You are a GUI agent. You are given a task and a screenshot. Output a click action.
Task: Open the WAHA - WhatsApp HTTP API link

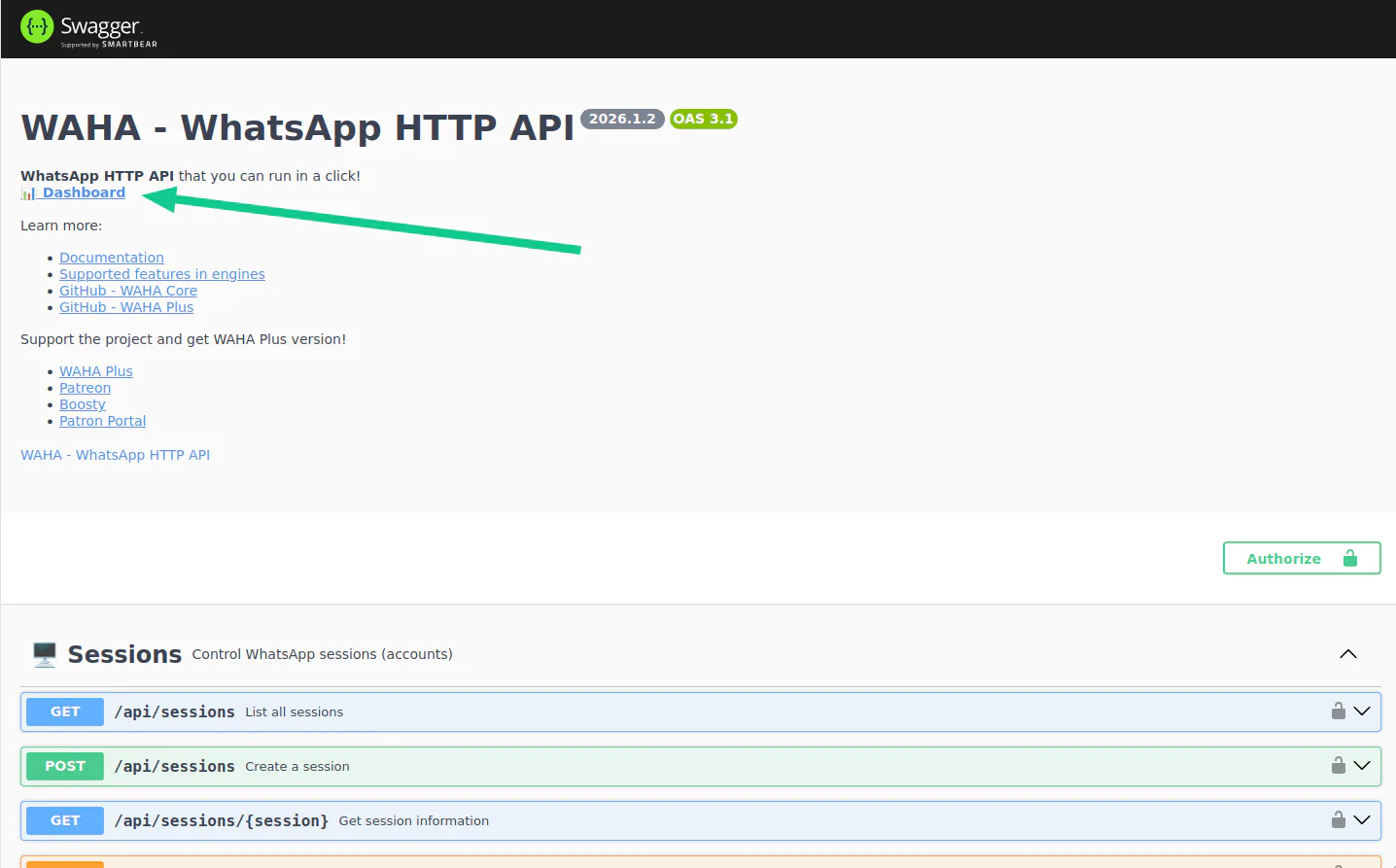click(x=115, y=454)
